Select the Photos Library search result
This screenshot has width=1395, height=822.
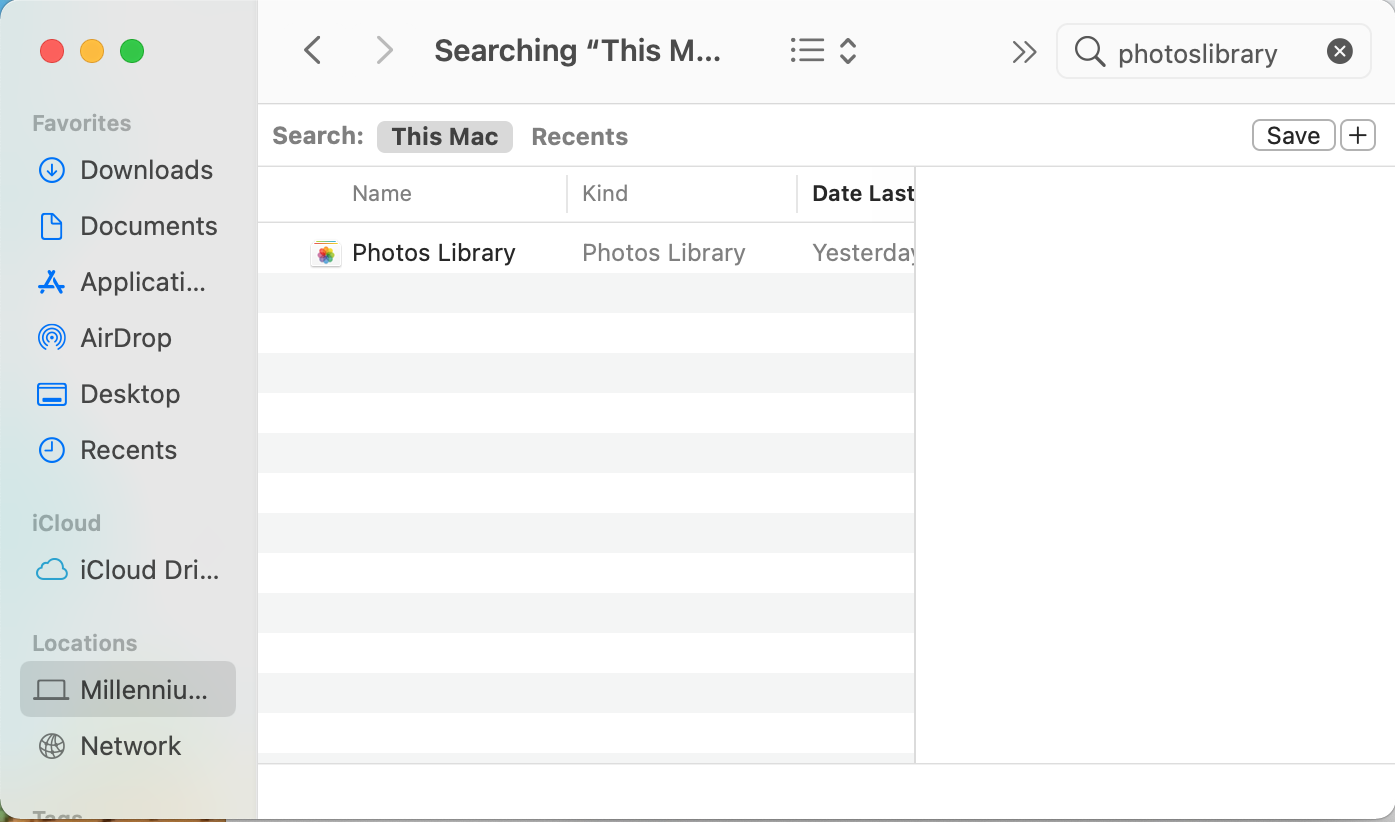point(433,254)
